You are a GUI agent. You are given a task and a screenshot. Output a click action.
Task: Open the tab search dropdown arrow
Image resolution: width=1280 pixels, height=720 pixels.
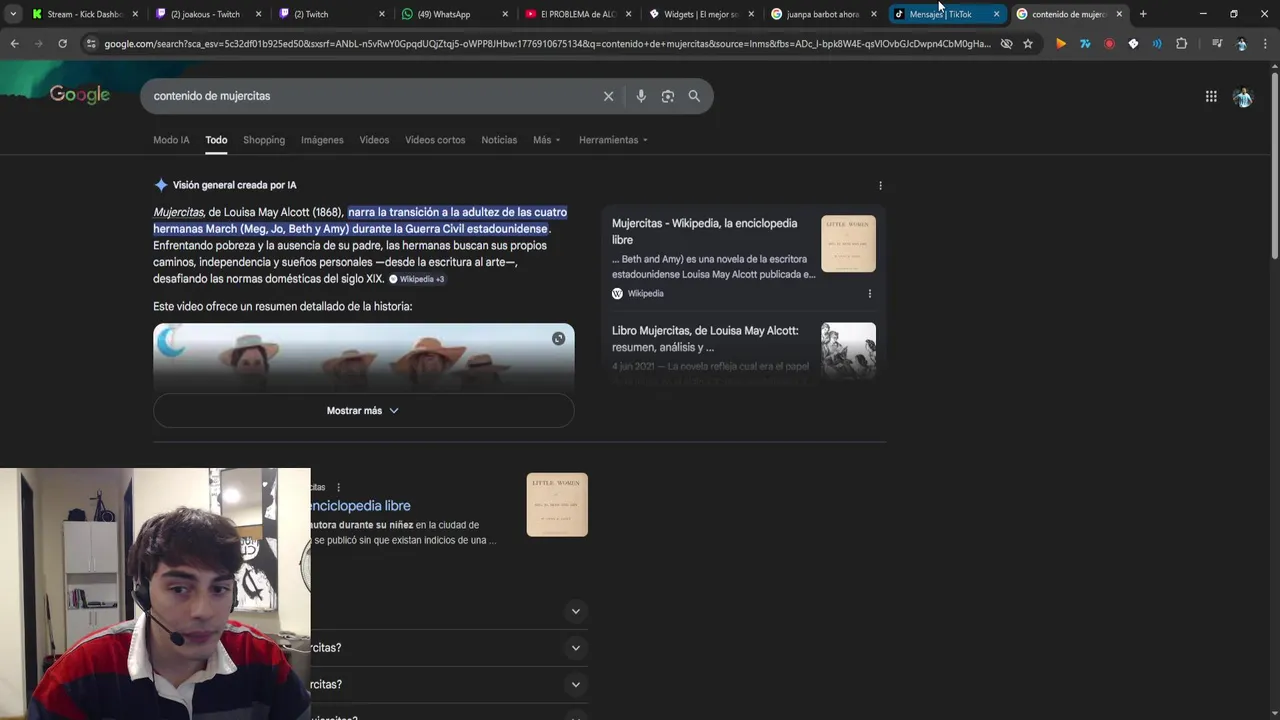[11, 14]
